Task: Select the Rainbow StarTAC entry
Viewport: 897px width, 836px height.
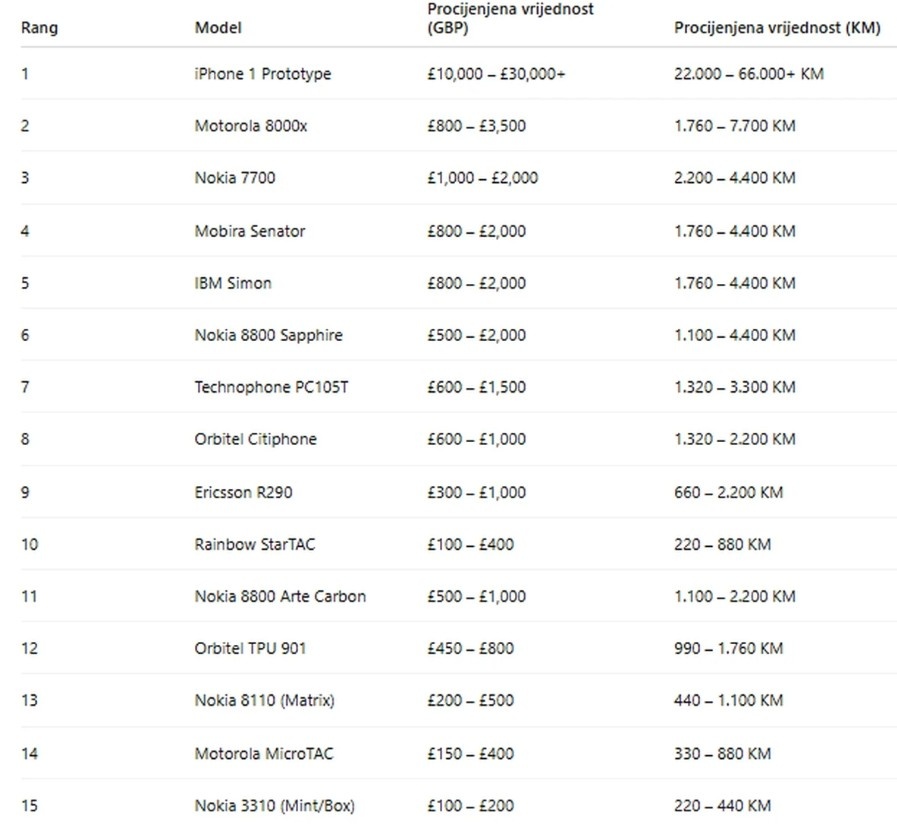Action: [x=248, y=544]
